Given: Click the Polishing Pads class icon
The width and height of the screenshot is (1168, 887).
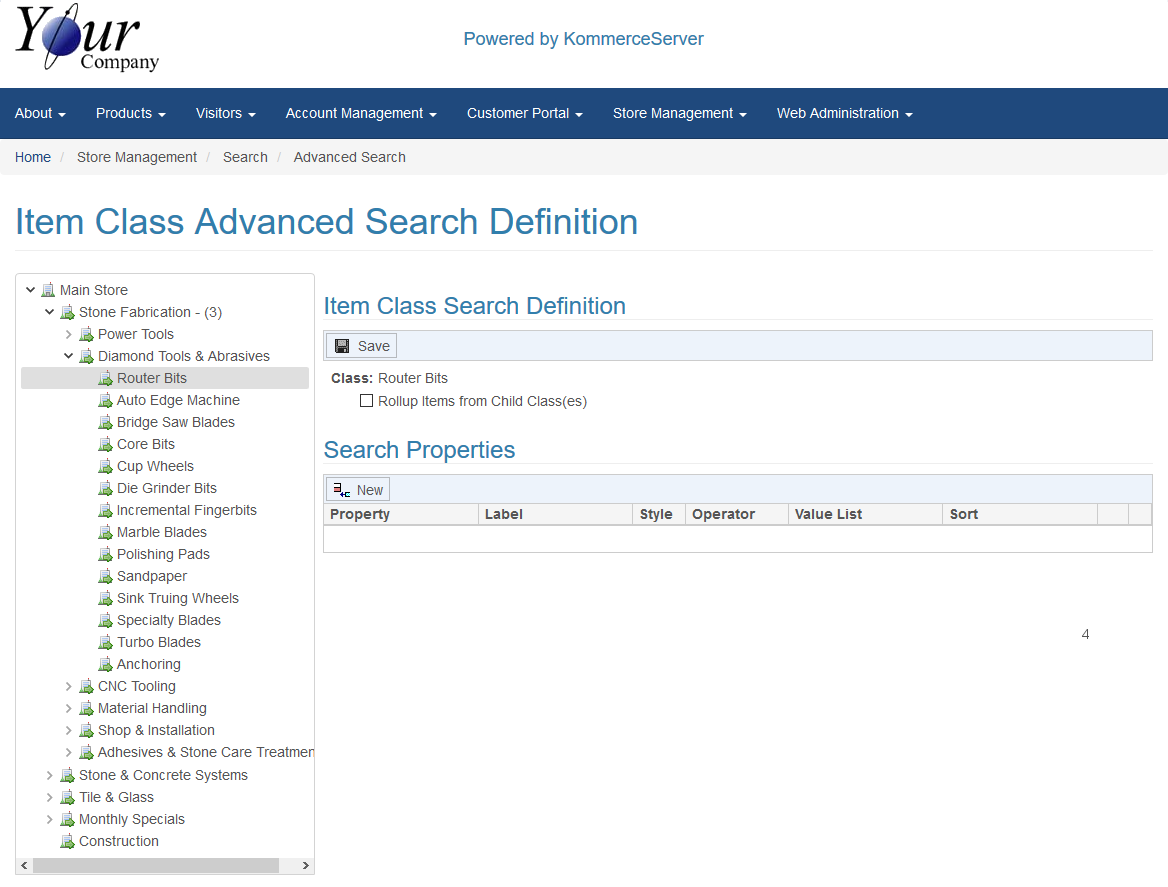Looking at the screenshot, I should pos(105,554).
